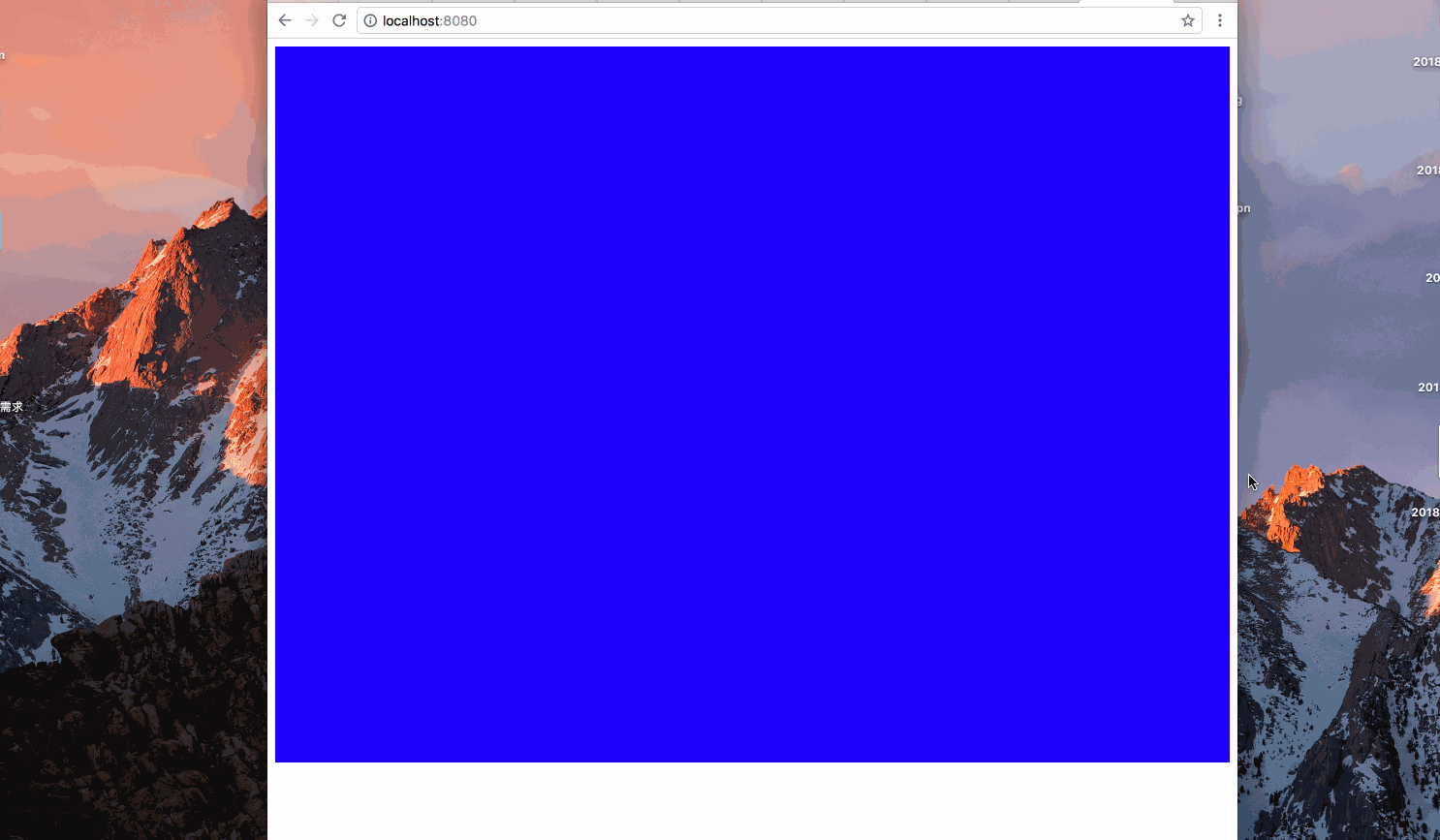Focus the address bar showing localhost:8080
The image size is (1440, 840).
[779, 20]
